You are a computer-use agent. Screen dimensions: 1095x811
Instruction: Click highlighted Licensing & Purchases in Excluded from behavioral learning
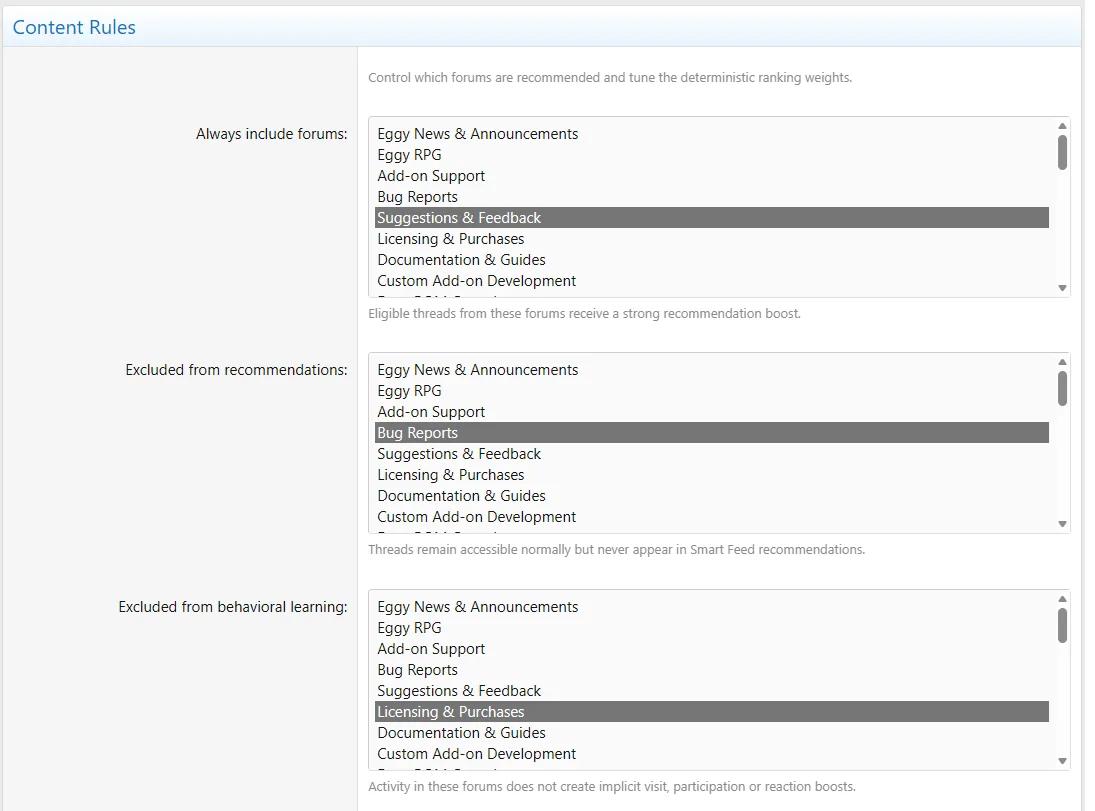click(x=712, y=712)
